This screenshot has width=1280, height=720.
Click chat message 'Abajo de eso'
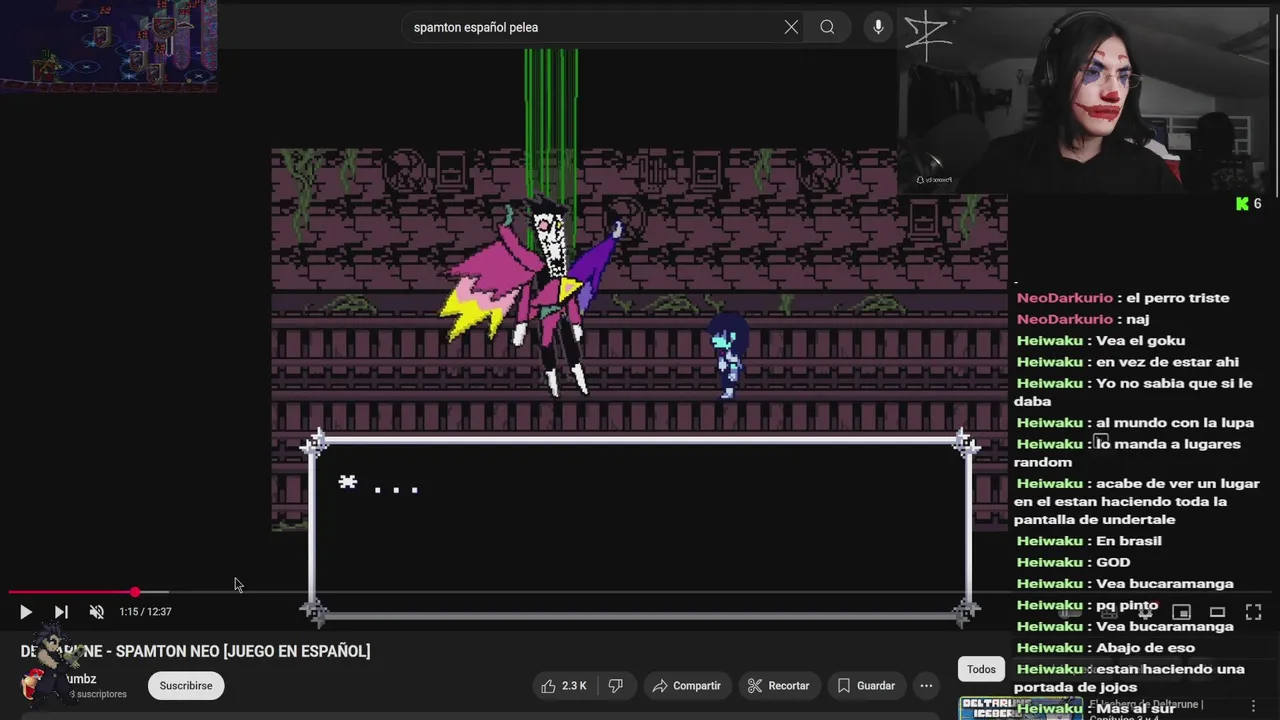1145,648
